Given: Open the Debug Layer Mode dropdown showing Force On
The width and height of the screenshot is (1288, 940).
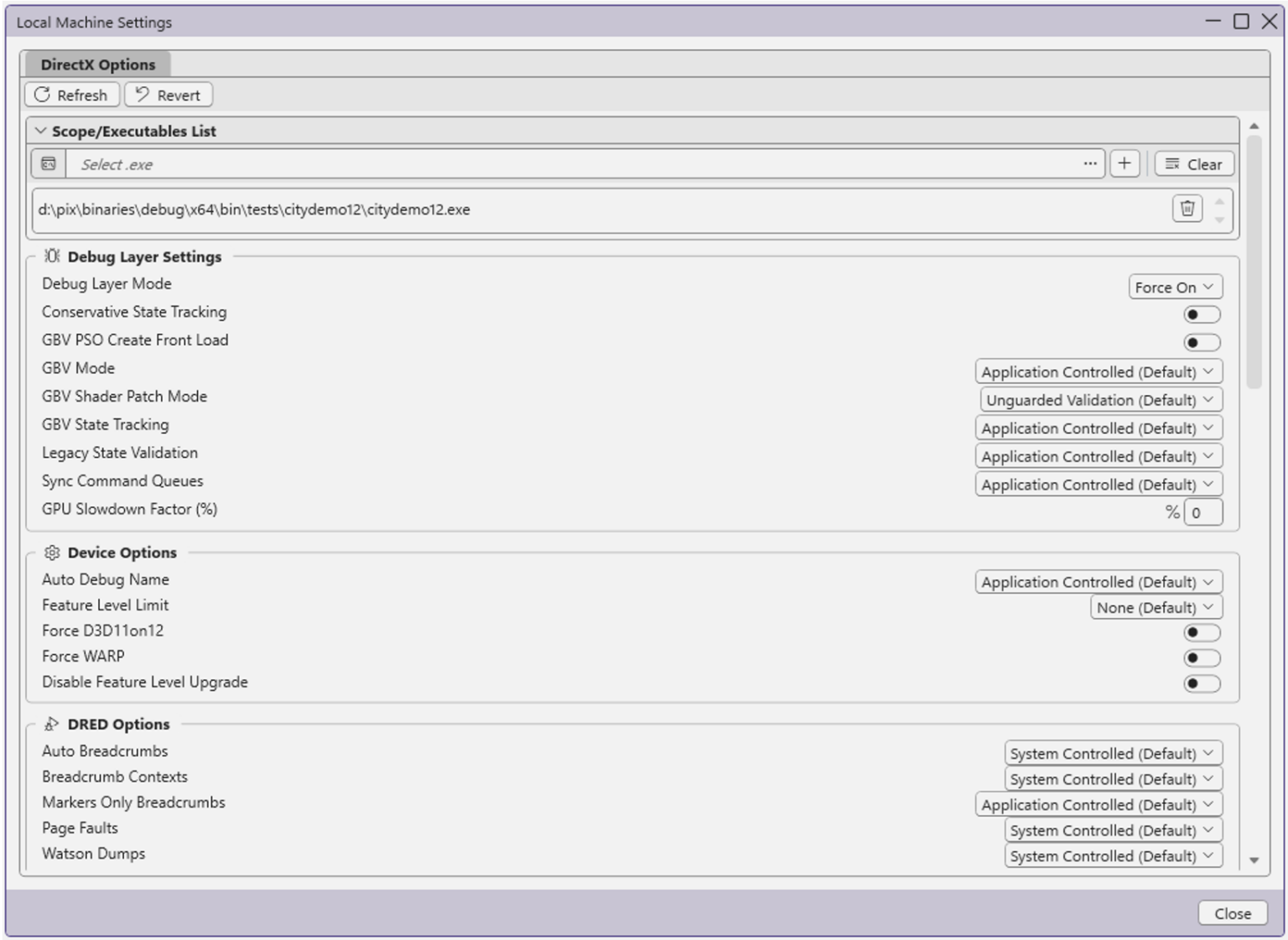Looking at the screenshot, I should (x=1174, y=287).
